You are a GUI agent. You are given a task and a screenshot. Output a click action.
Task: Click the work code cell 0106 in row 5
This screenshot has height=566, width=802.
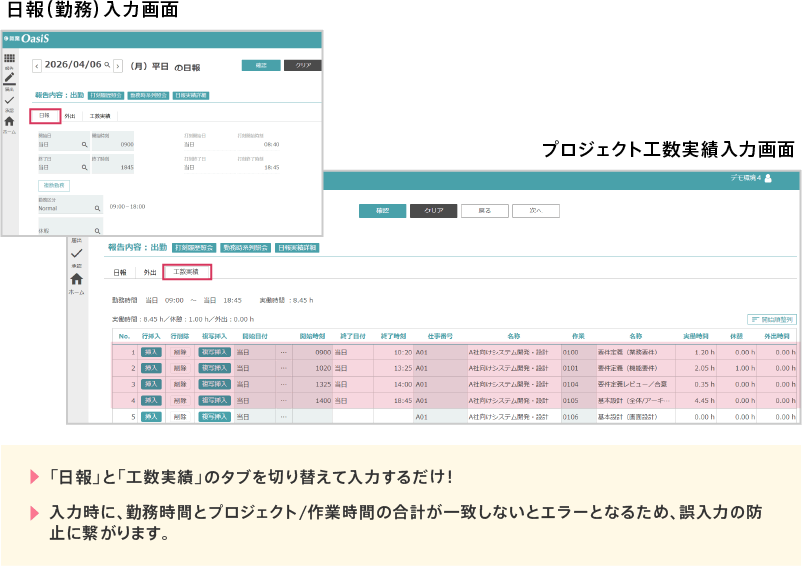tap(578, 417)
